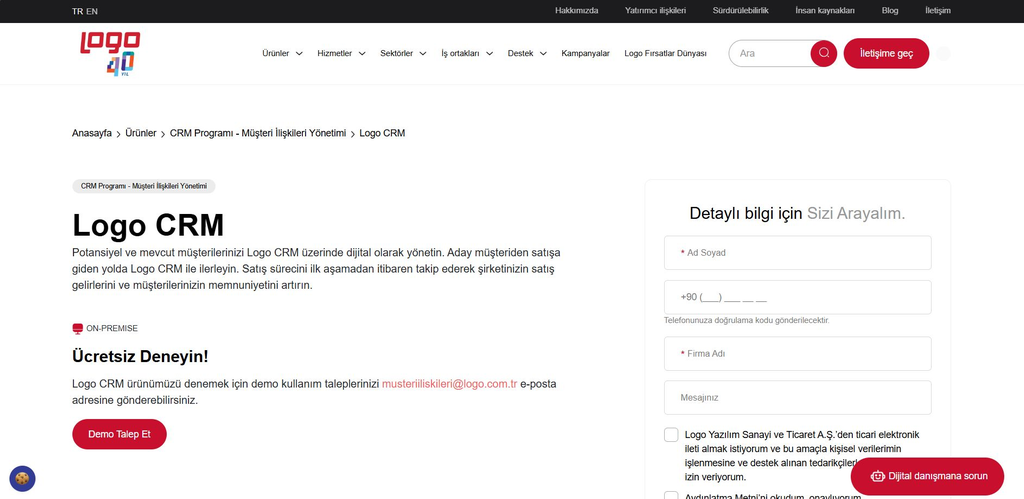This screenshot has height=499, width=1024.
Task: Click the Logo CRM main heading
Action: click(x=148, y=225)
